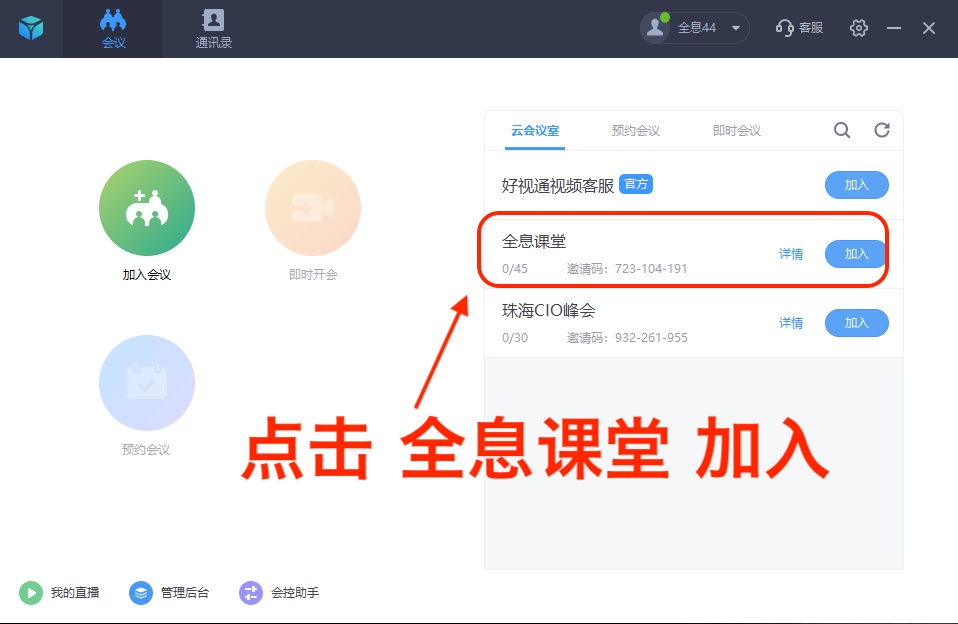Switch to 即时会议 tab

click(x=737, y=131)
